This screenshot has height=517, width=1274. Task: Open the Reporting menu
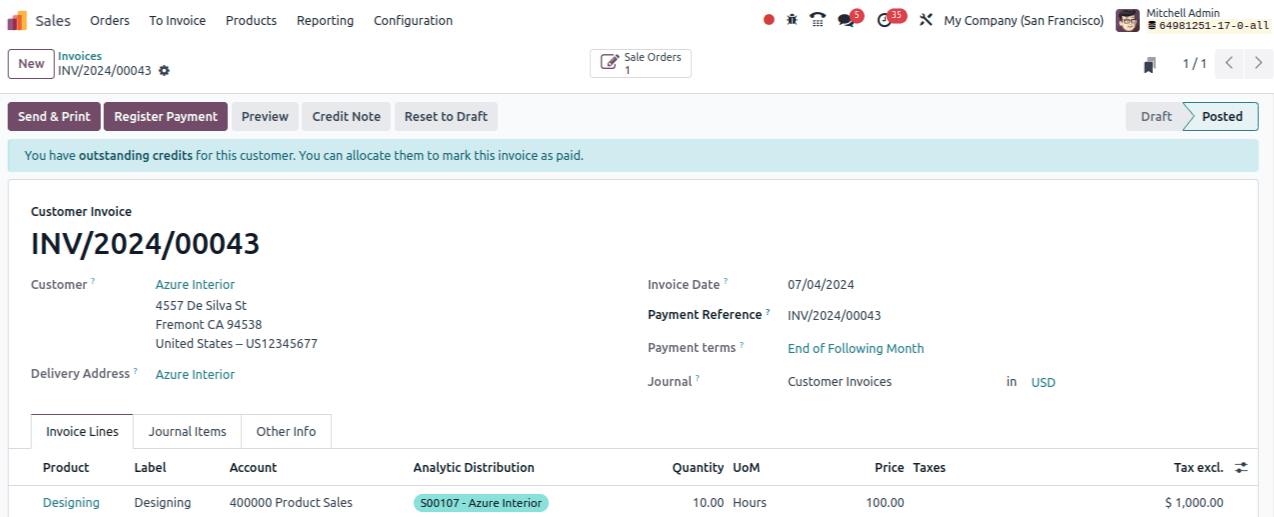coord(325,20)
